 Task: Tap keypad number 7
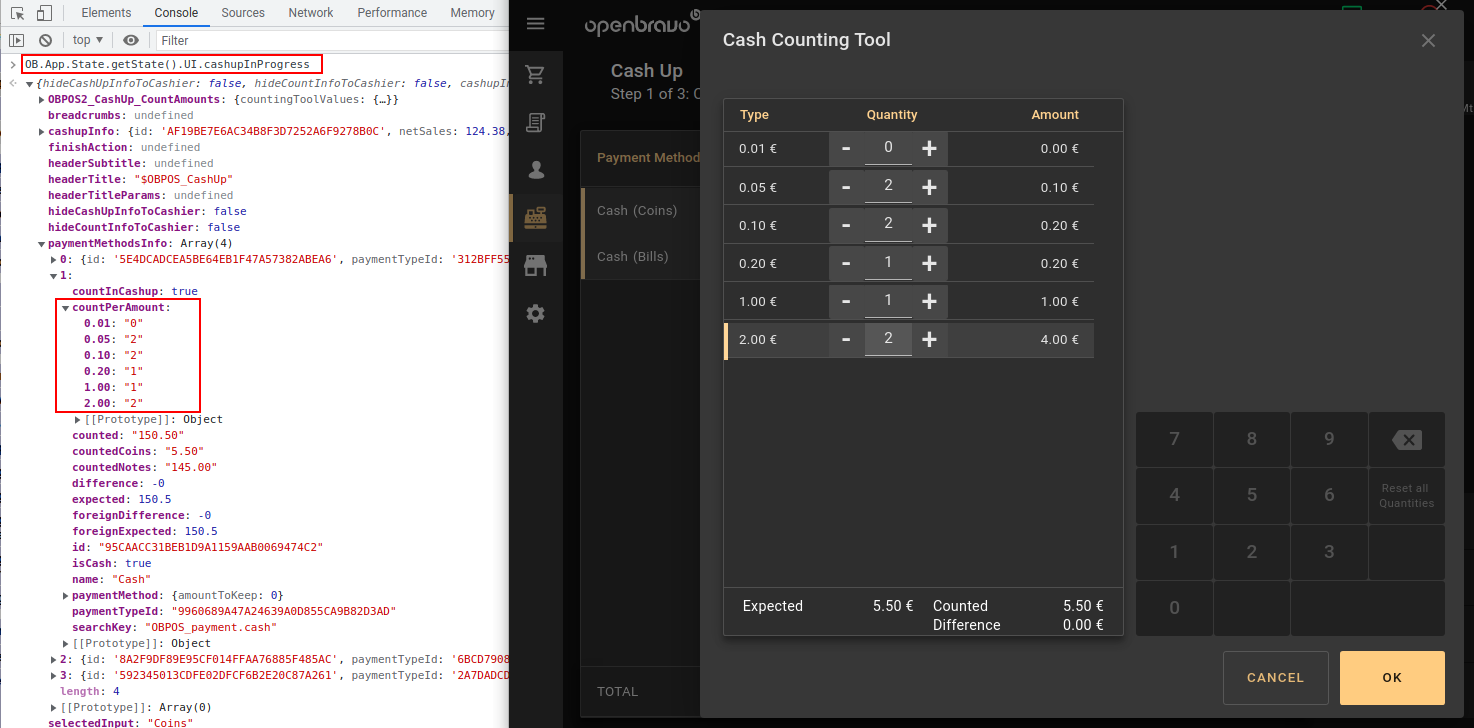1174,439
